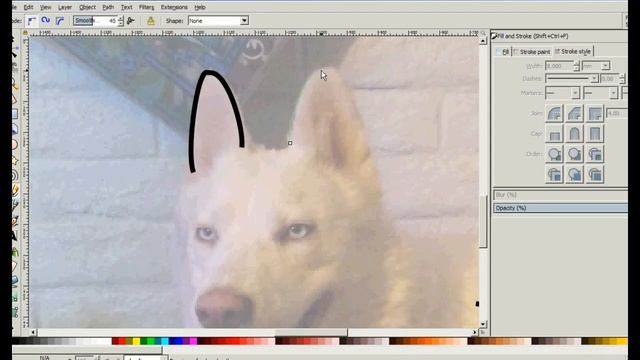Viewport: 640px width, 360px height.
Task: Choose miter join button
Action: (x=595, y=113)
